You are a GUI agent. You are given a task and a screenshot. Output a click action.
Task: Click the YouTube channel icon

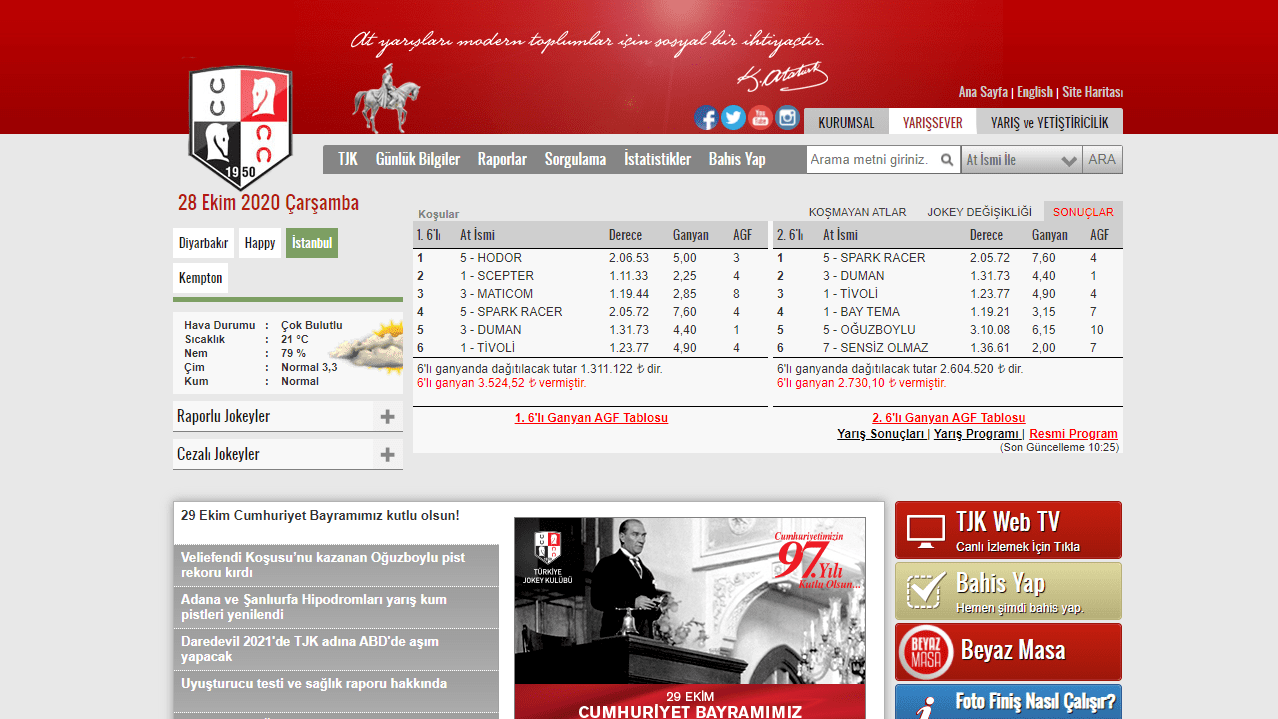pos(760,118)
